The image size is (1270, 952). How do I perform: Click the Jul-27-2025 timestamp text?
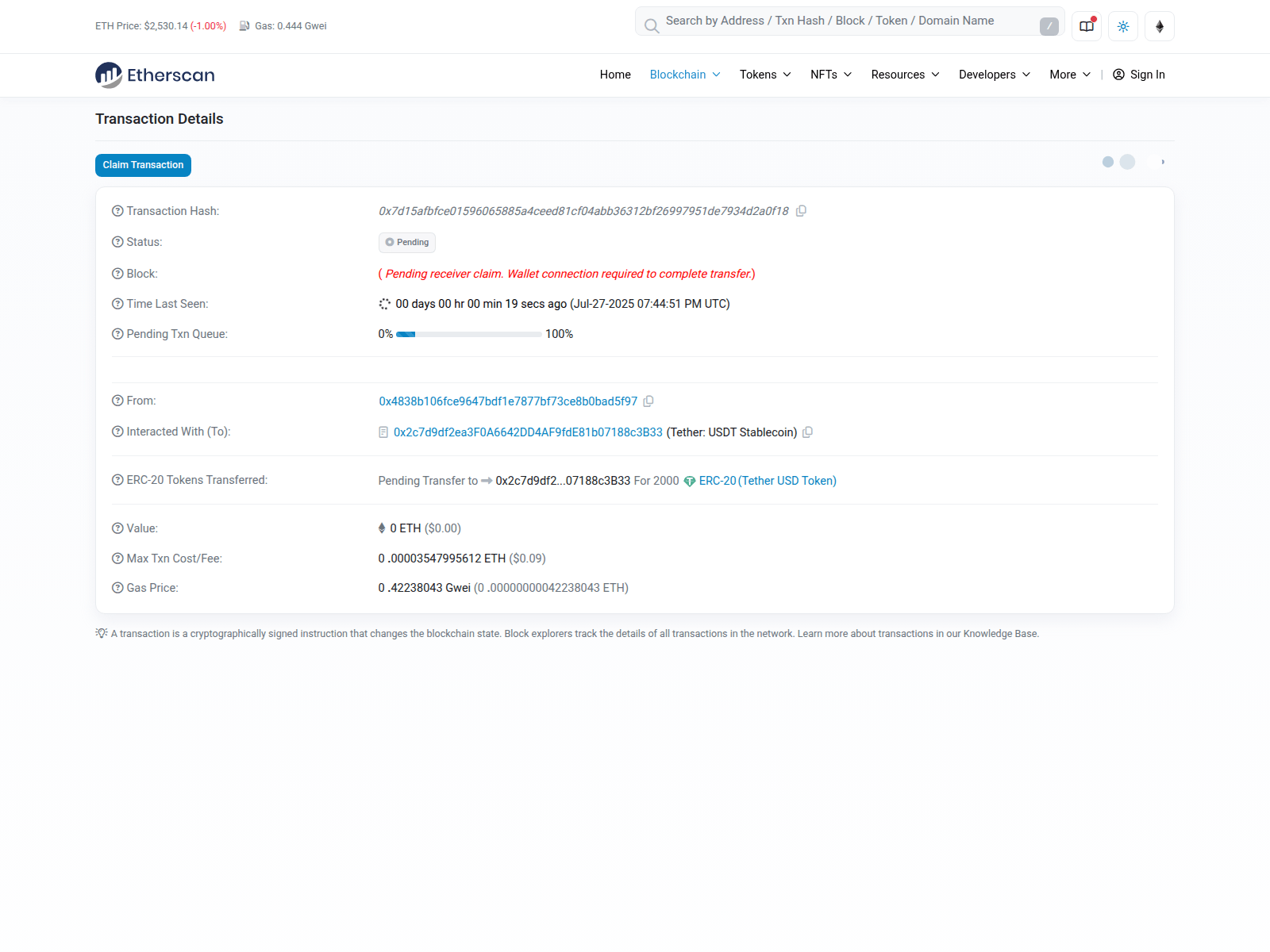click(x=650, y=304)
